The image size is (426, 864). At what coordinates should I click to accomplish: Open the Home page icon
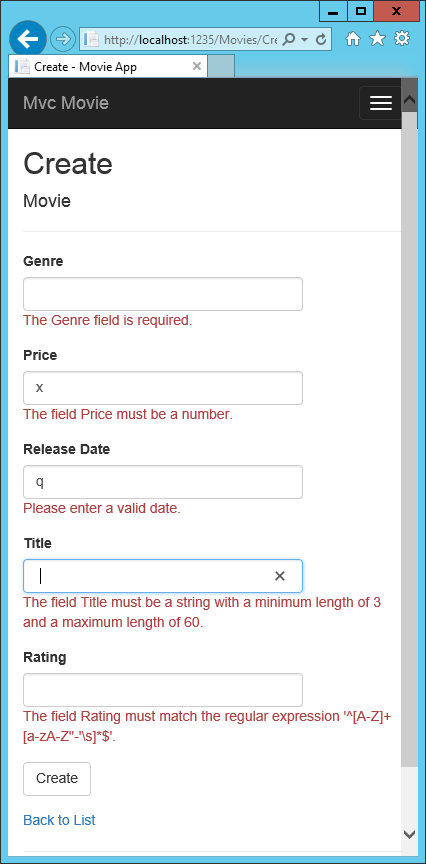[353, 39]
